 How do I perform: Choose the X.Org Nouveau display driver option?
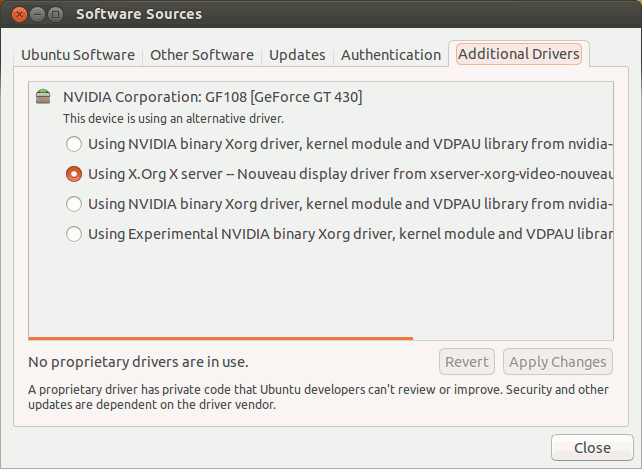coord(74,173)
